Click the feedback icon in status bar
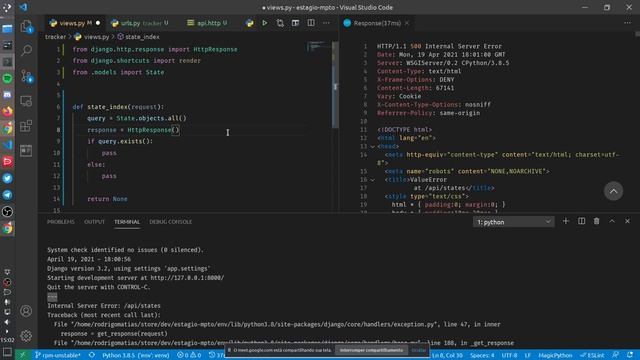The image size is (640, 360). [x=615, y=355]
